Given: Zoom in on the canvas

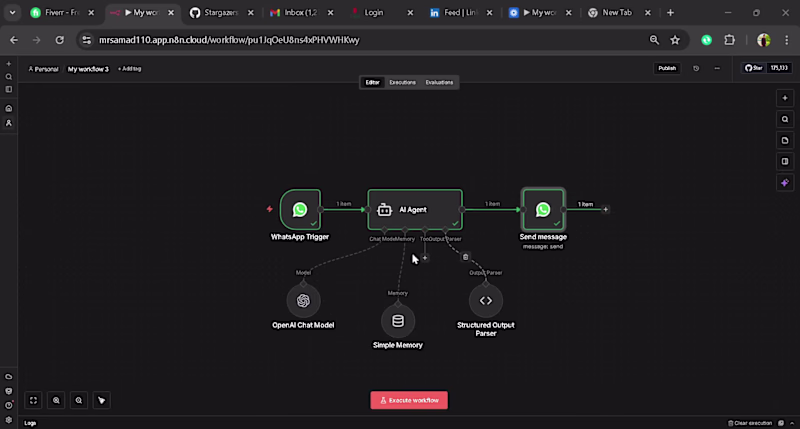Looking at the screenshot, I should [x=56, y=400].
